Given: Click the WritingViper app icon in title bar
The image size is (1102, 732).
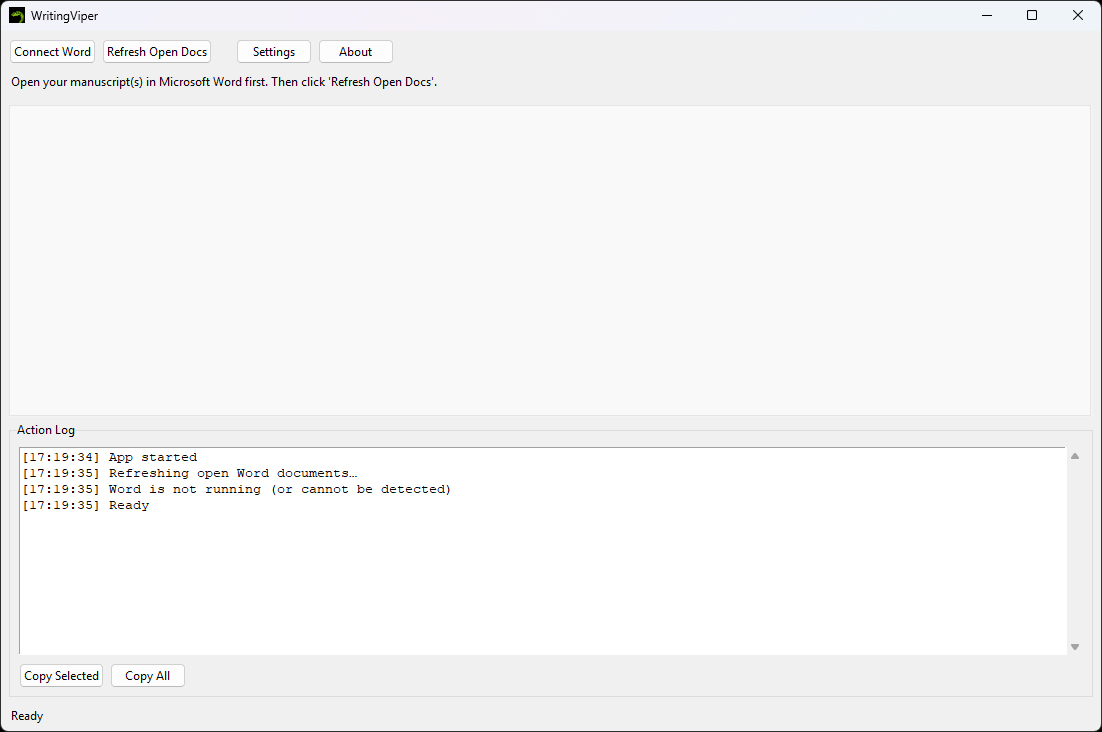Looking at the screenshot, I should [15, 15].
